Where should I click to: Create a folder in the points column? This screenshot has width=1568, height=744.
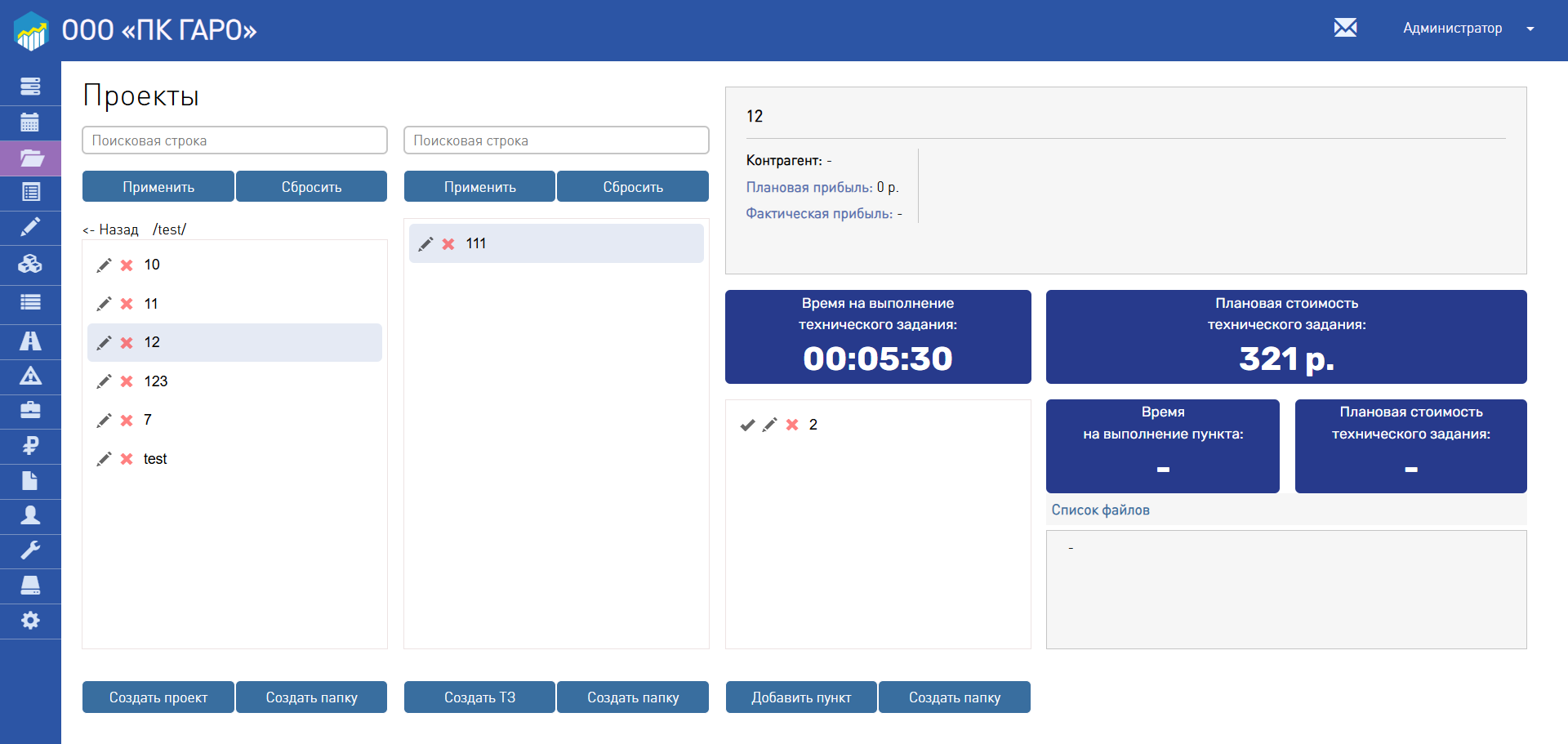coord(955,697)
